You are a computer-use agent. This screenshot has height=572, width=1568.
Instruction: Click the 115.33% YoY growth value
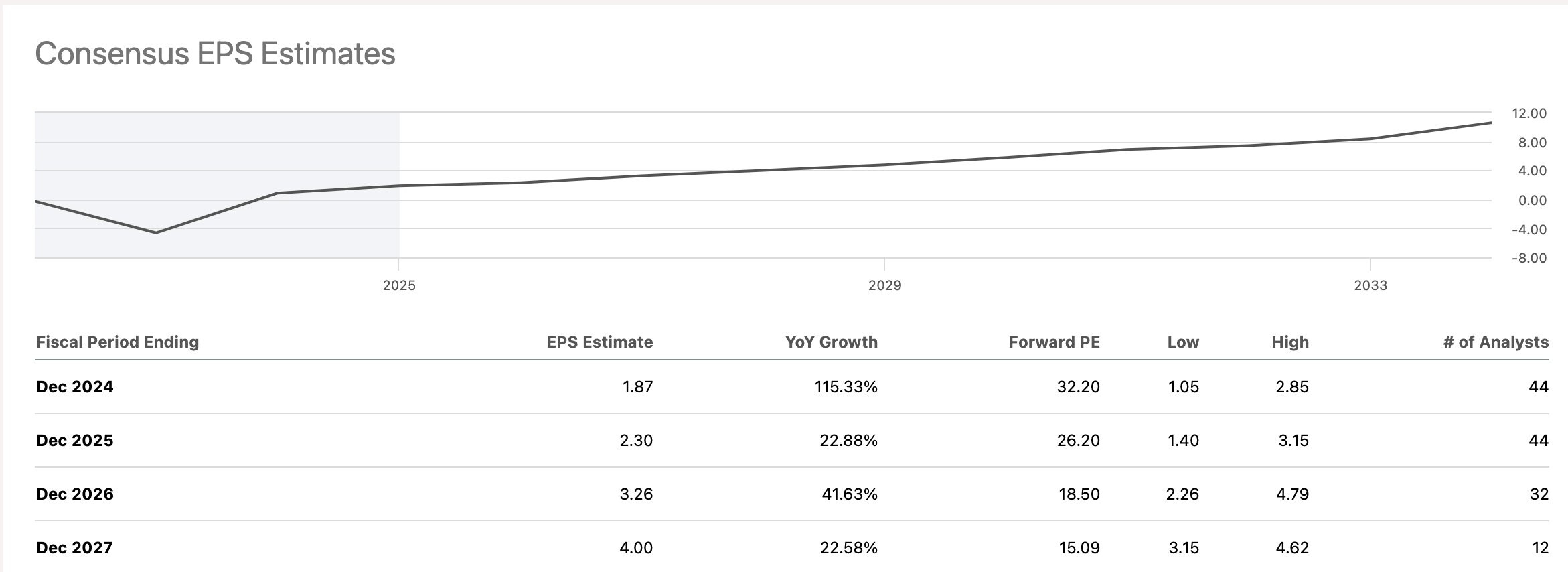point(846,387)
